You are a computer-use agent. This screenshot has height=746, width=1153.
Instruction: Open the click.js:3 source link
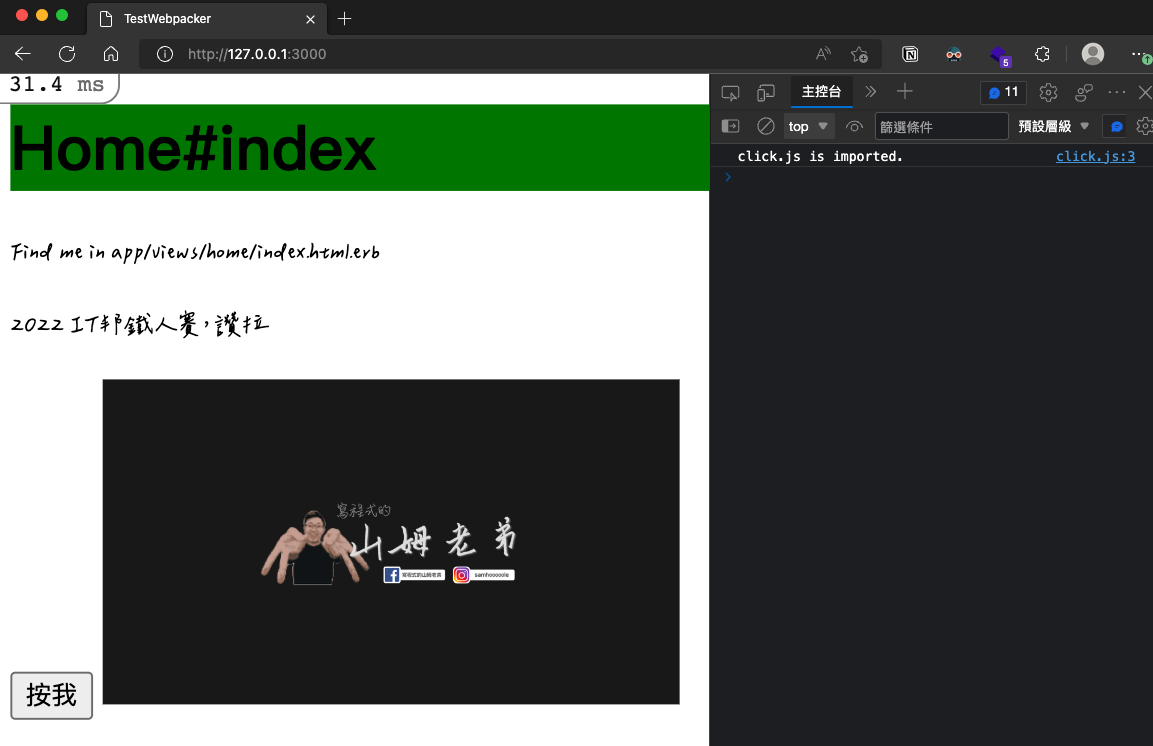pos(1095,156)
